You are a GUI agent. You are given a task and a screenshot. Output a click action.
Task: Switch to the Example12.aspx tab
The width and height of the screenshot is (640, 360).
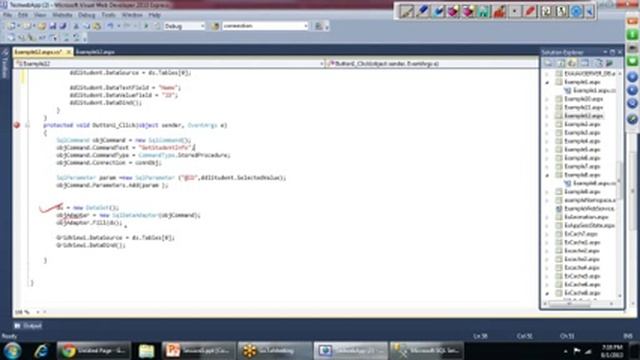pos(95,52)
